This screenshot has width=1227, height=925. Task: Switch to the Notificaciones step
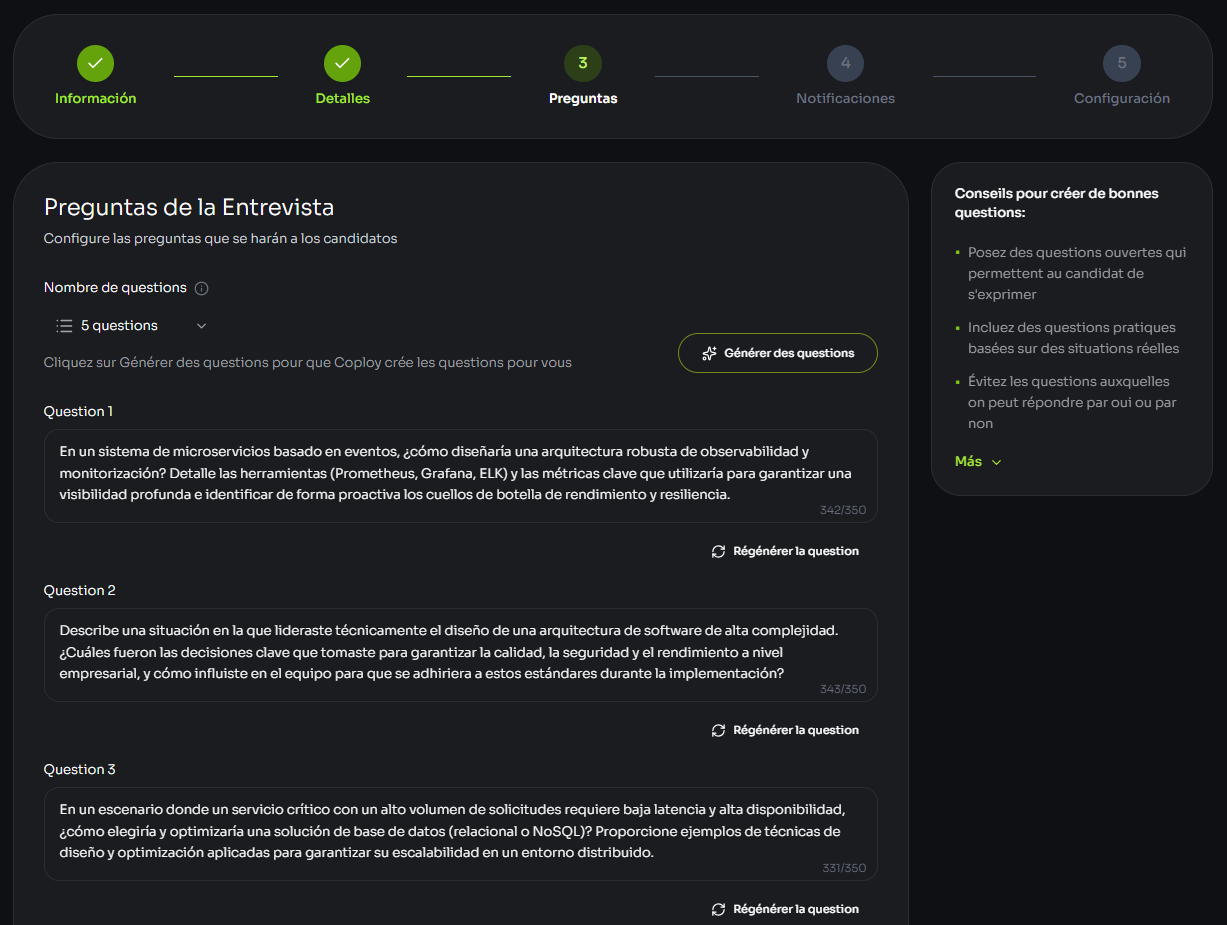[x=845, y=62]
